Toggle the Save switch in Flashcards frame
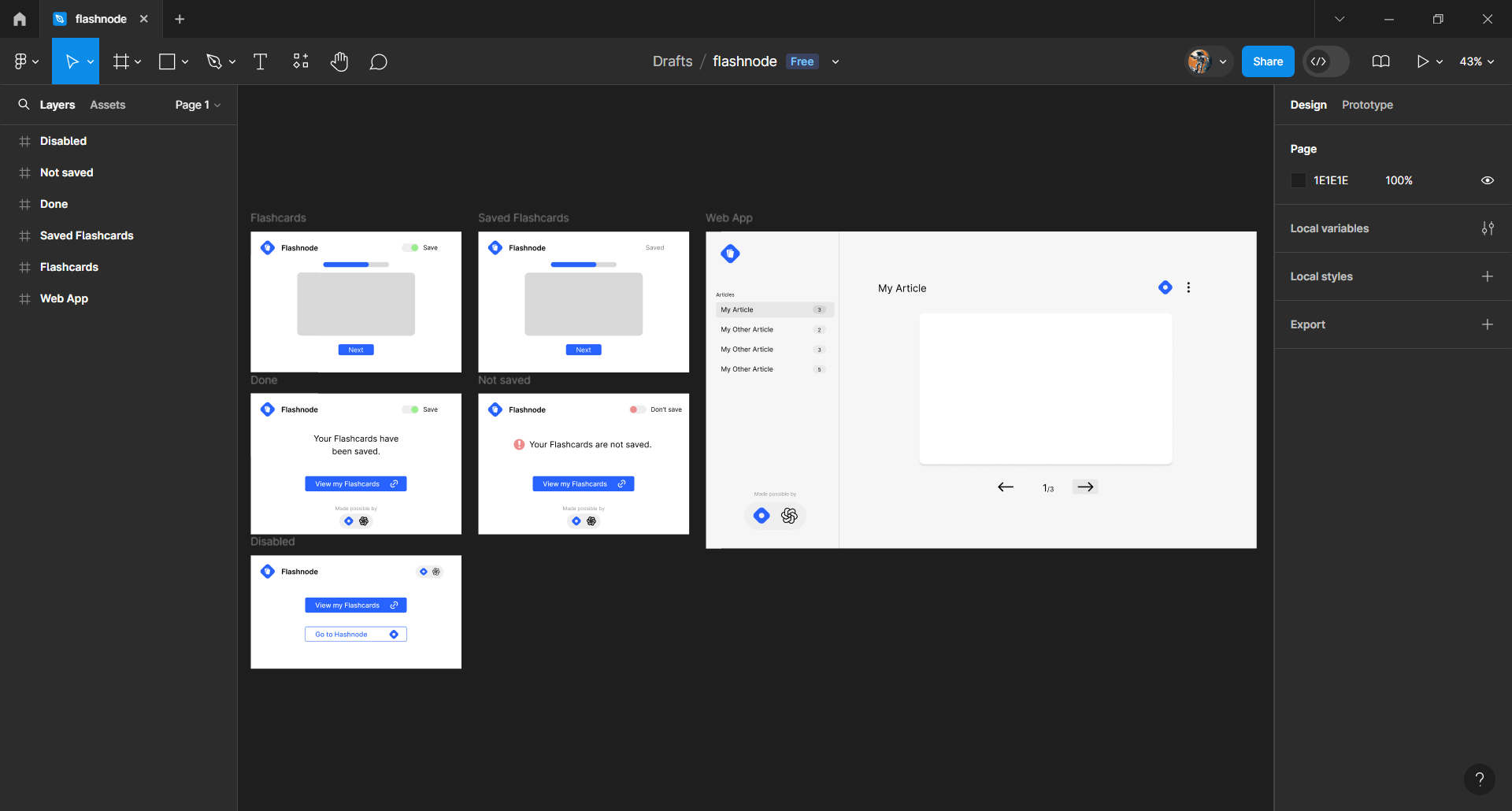1512x811 pixels. pyautogui.click(x=410, y=247)
